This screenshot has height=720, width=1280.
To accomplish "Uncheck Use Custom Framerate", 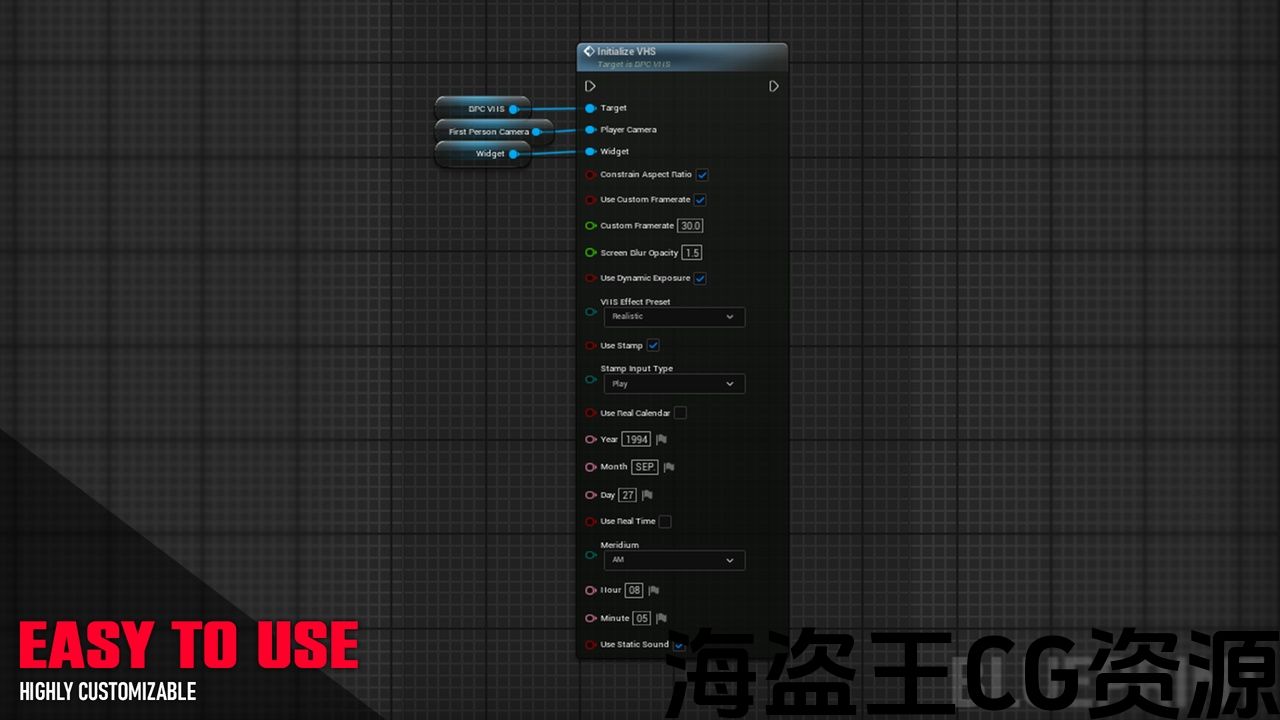I will 700,200.
